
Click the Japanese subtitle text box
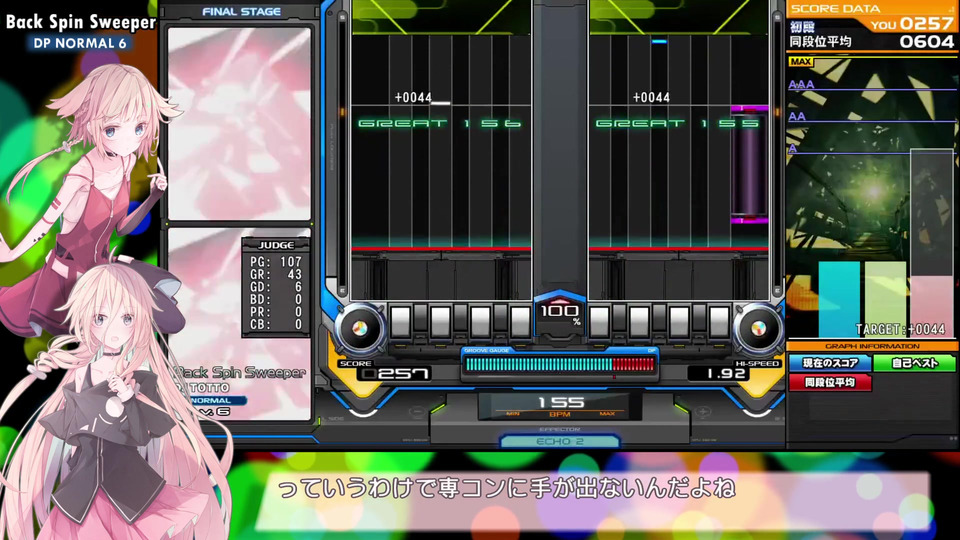pyautogui.click(x=593, y=501)
